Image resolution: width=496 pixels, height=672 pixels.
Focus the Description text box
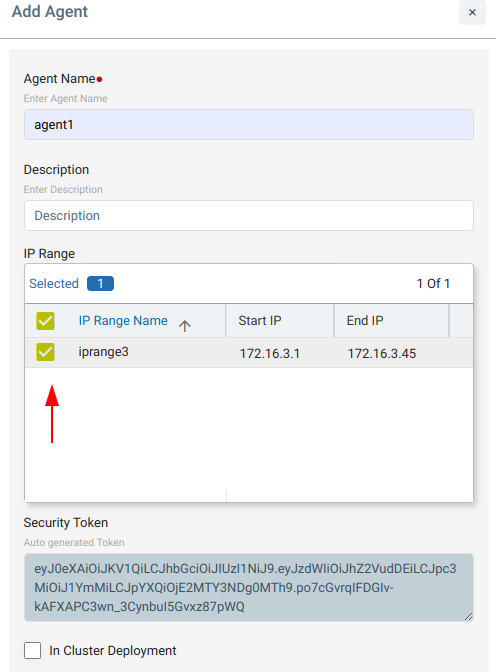click(249, 216)
